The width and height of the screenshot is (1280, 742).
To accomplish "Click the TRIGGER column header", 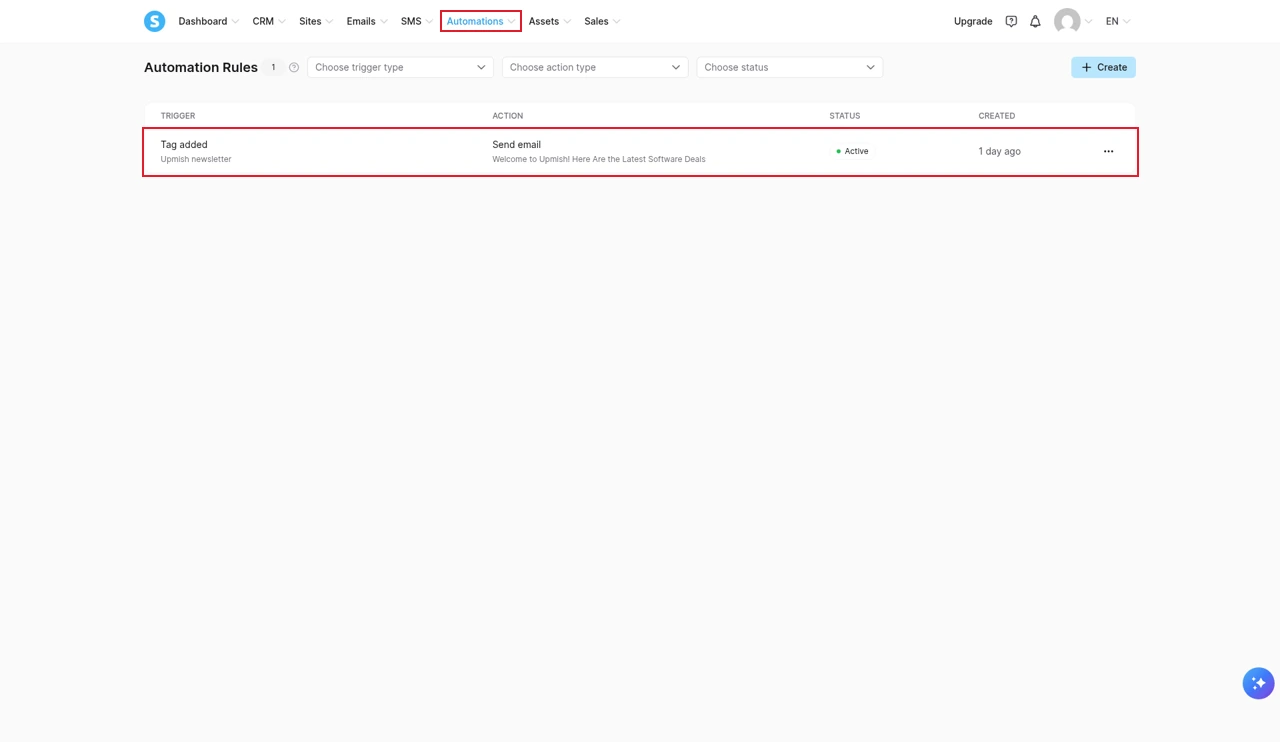I will coord(178,116).
